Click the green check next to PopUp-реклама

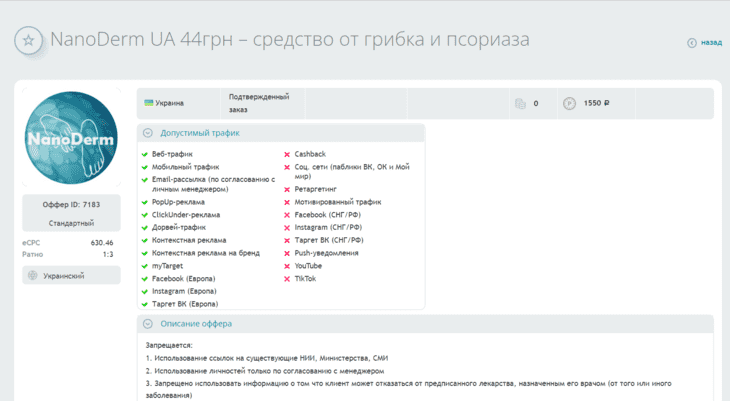145,202
